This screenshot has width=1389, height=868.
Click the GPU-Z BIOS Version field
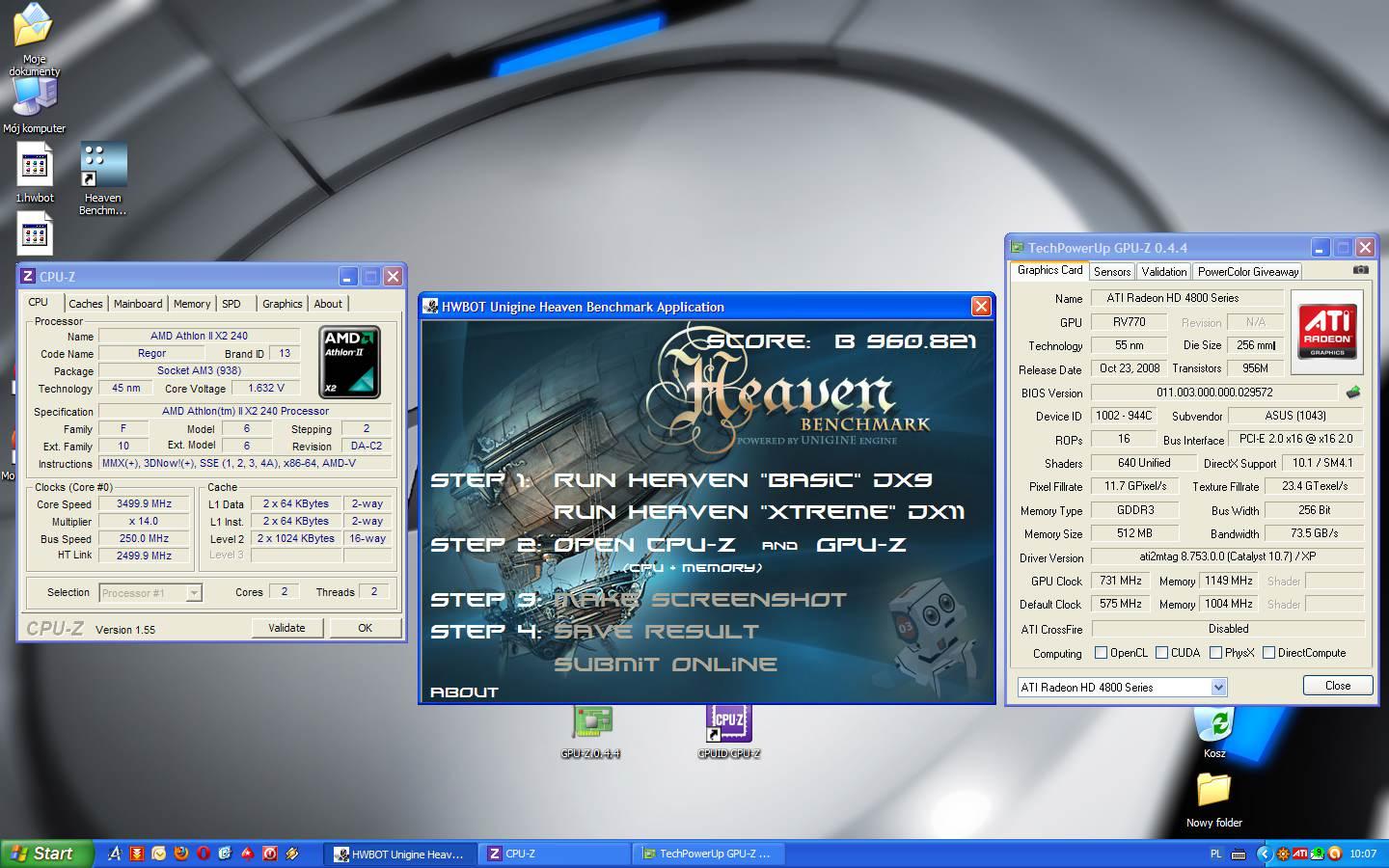pyautogui.click(x=1214, y=393)
